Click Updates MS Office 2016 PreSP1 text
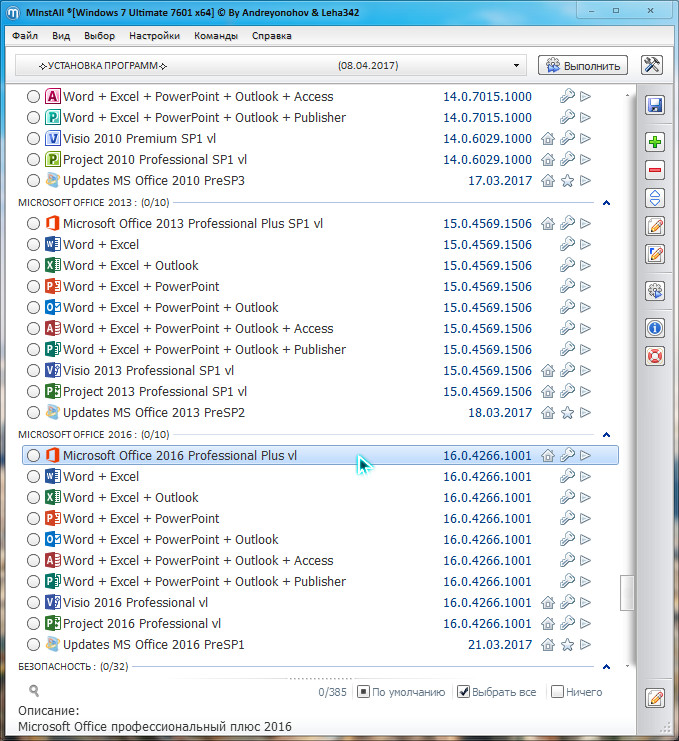Image resolution: width=679 pixels, height=741 pixels. pyautogui.click(x=154, y=645)
